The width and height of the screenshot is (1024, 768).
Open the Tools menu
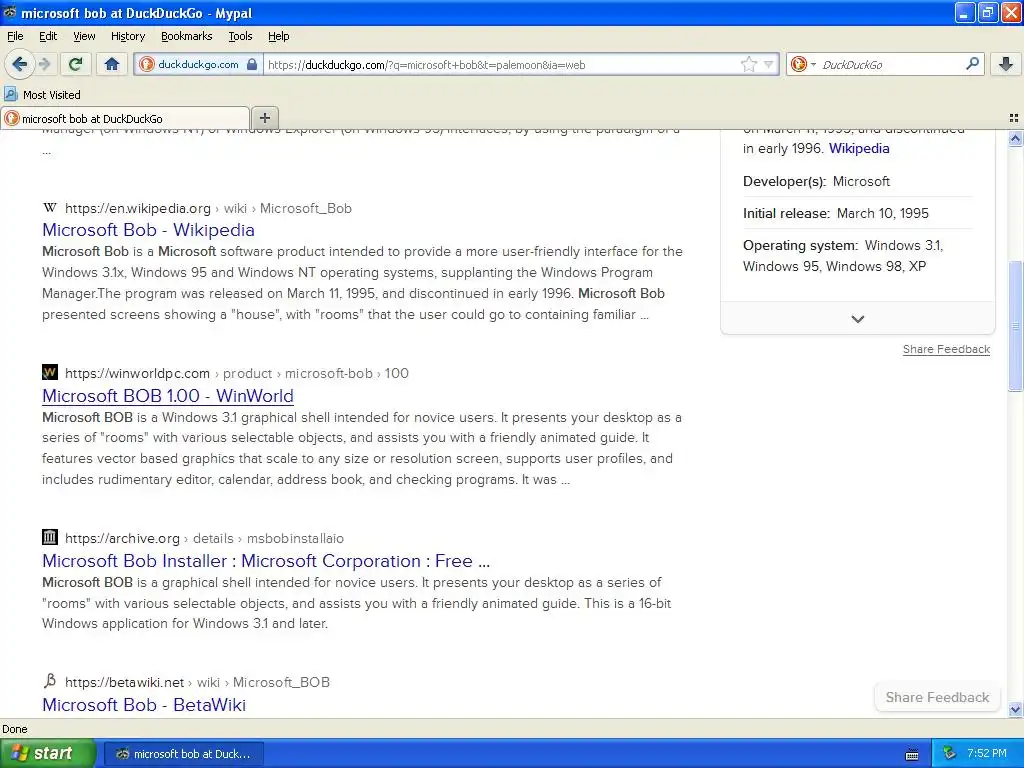(240, 36)
